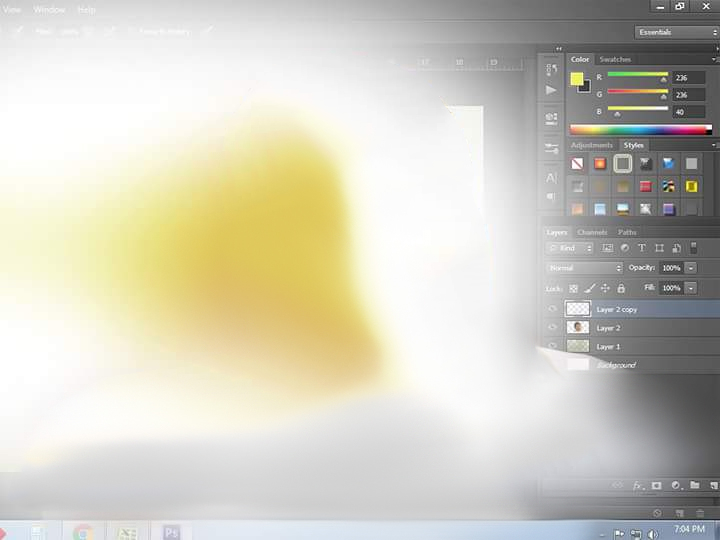Create new fill or adjustment layer icon
The image size is (720, 540).
pos(675,485)
